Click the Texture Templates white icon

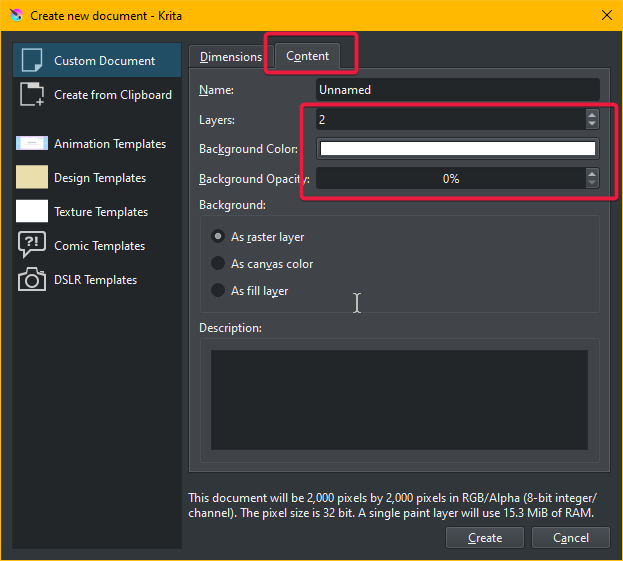pyautogui.click(x=31, y=211)
